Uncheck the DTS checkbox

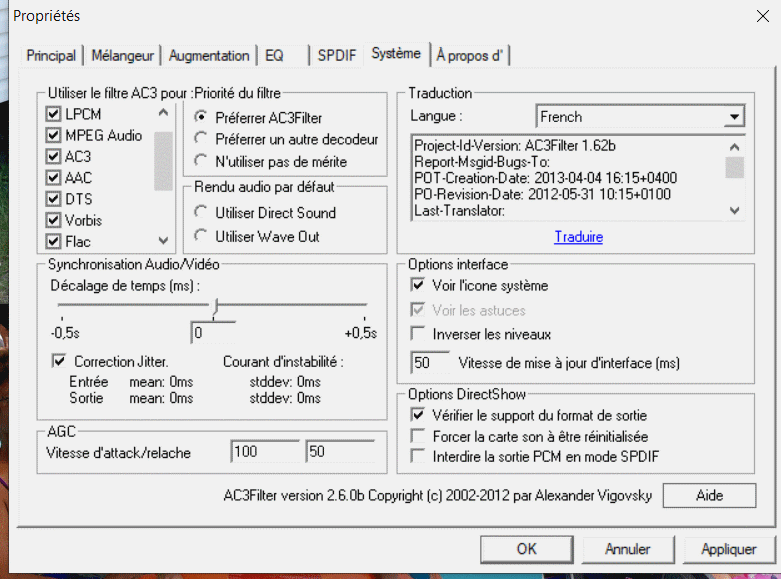pos(53,199)
